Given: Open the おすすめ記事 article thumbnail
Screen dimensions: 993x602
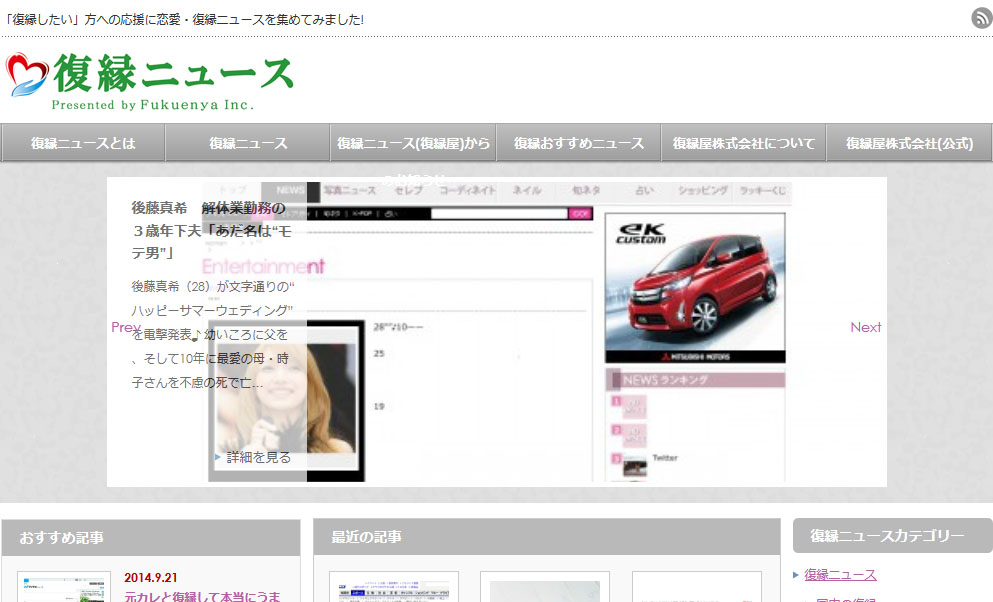Looking at the screenshot, I should tap(64, 588).
